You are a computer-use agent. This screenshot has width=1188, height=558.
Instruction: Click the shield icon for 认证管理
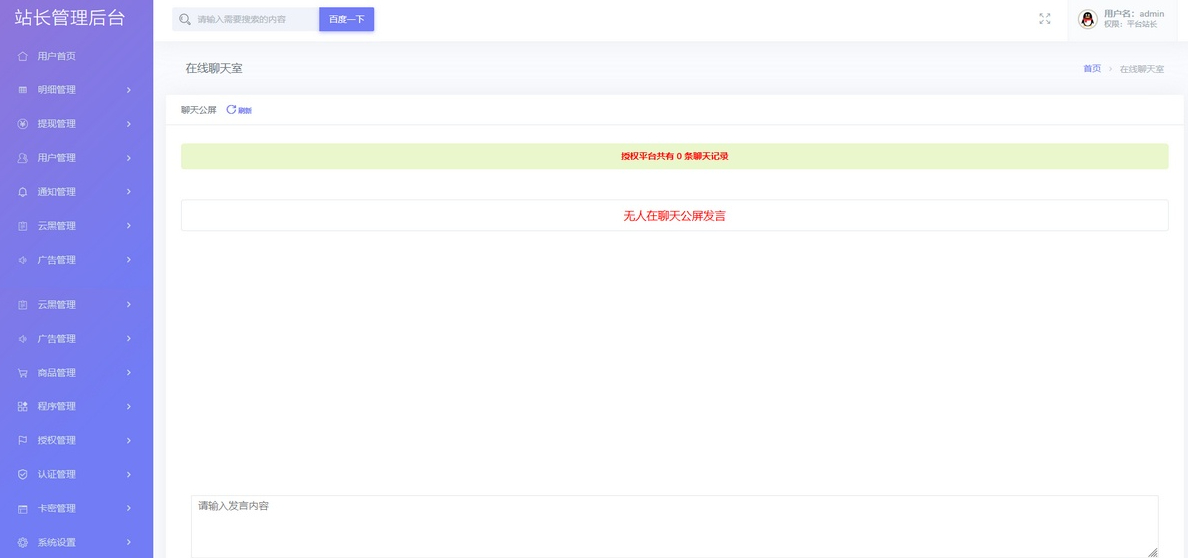click(x=22, y=474)
